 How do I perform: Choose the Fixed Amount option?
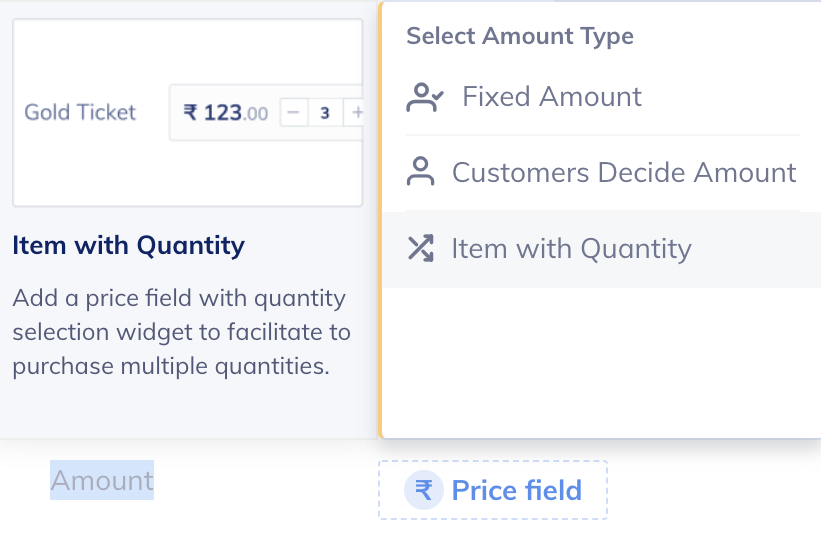(x=602, y=97)
